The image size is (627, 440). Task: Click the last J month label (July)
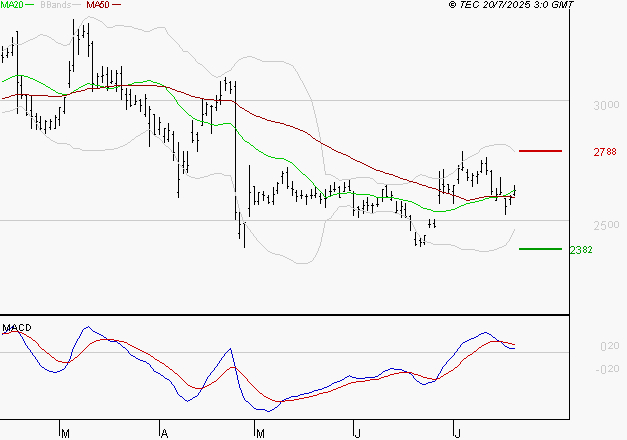coord(457,433)
